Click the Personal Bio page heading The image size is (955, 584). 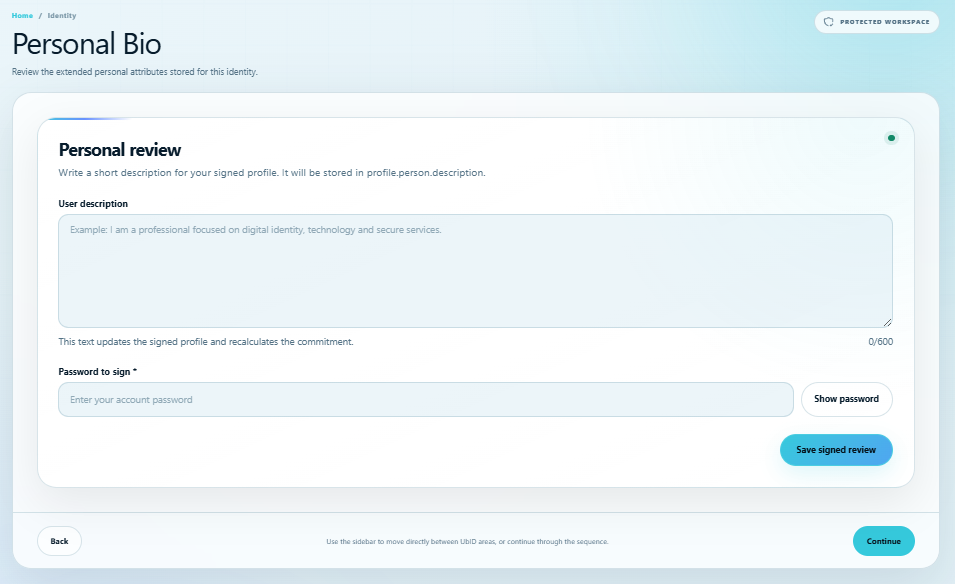(86, 44)
